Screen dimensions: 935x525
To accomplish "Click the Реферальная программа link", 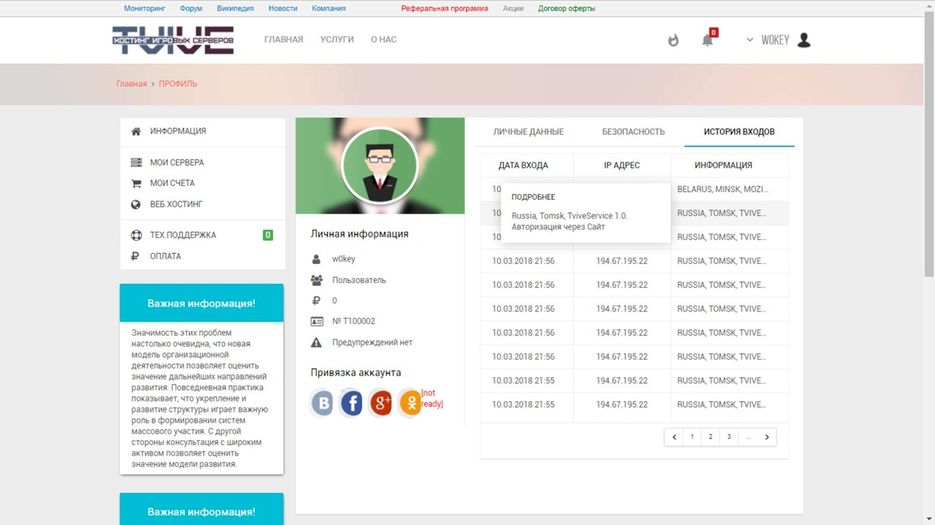I will (x=444, y=8).
